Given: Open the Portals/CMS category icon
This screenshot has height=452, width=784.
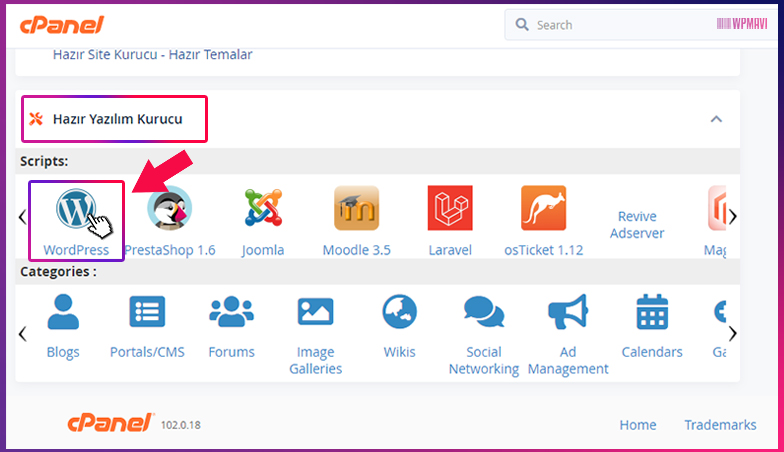Looking at the screenshot, I should point(147,312).
